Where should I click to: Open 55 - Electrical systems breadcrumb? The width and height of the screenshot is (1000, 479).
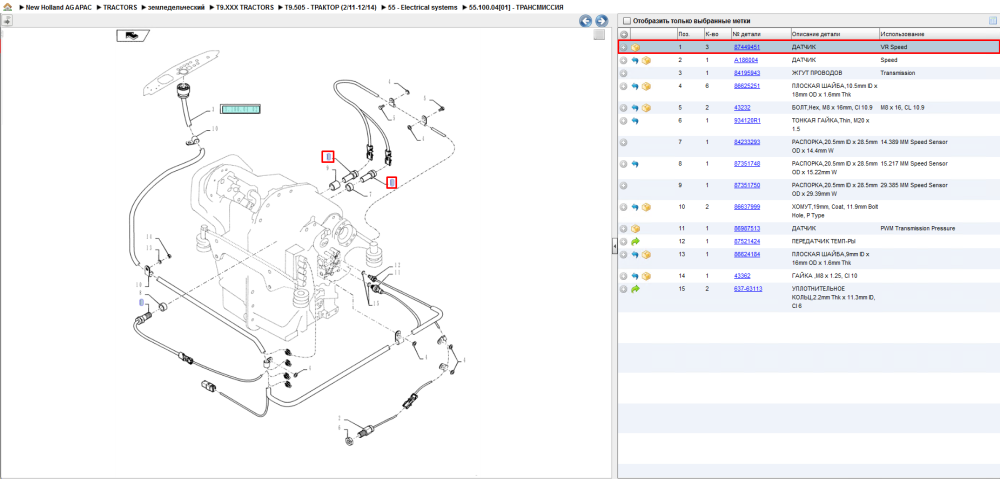422,7
